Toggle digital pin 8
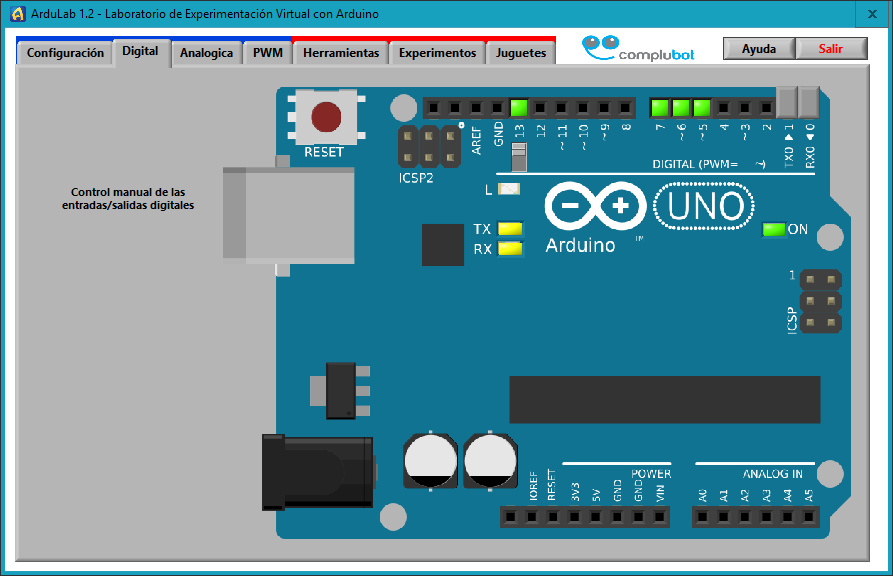The image size is (893, 576). pyautogui.click(x=626, y=107)
